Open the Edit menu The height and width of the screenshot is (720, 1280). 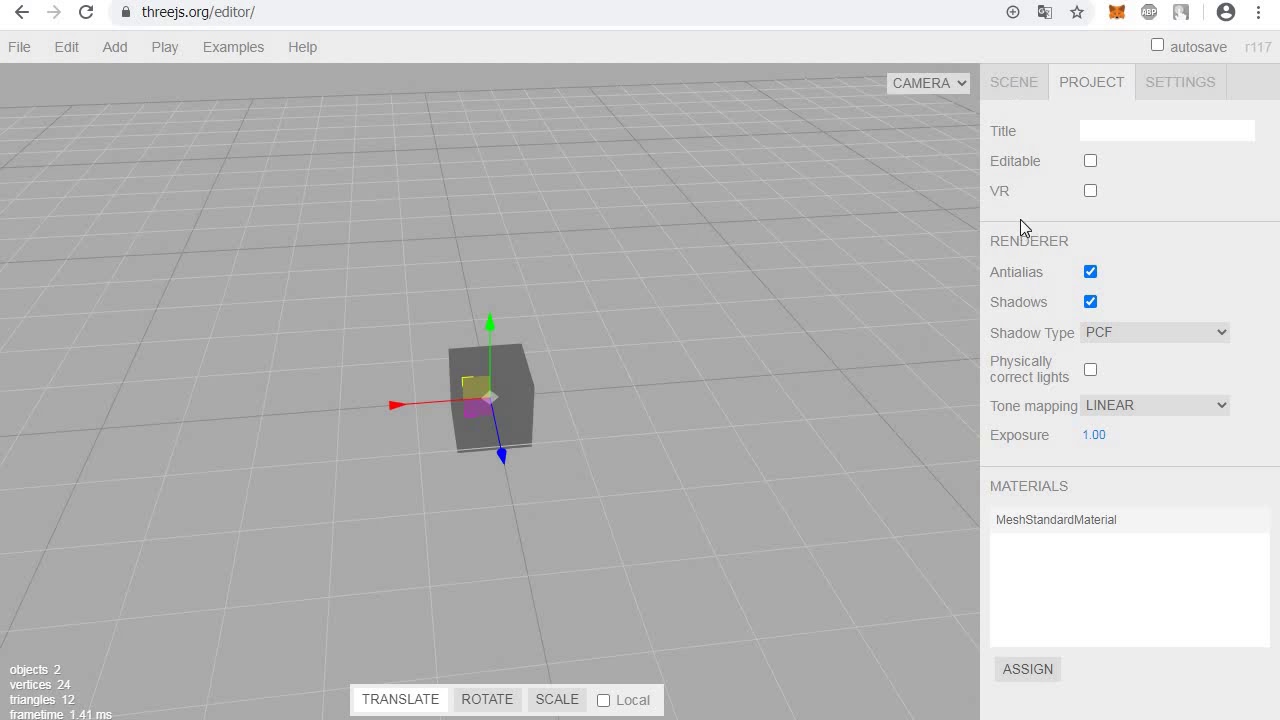point(66,47)
